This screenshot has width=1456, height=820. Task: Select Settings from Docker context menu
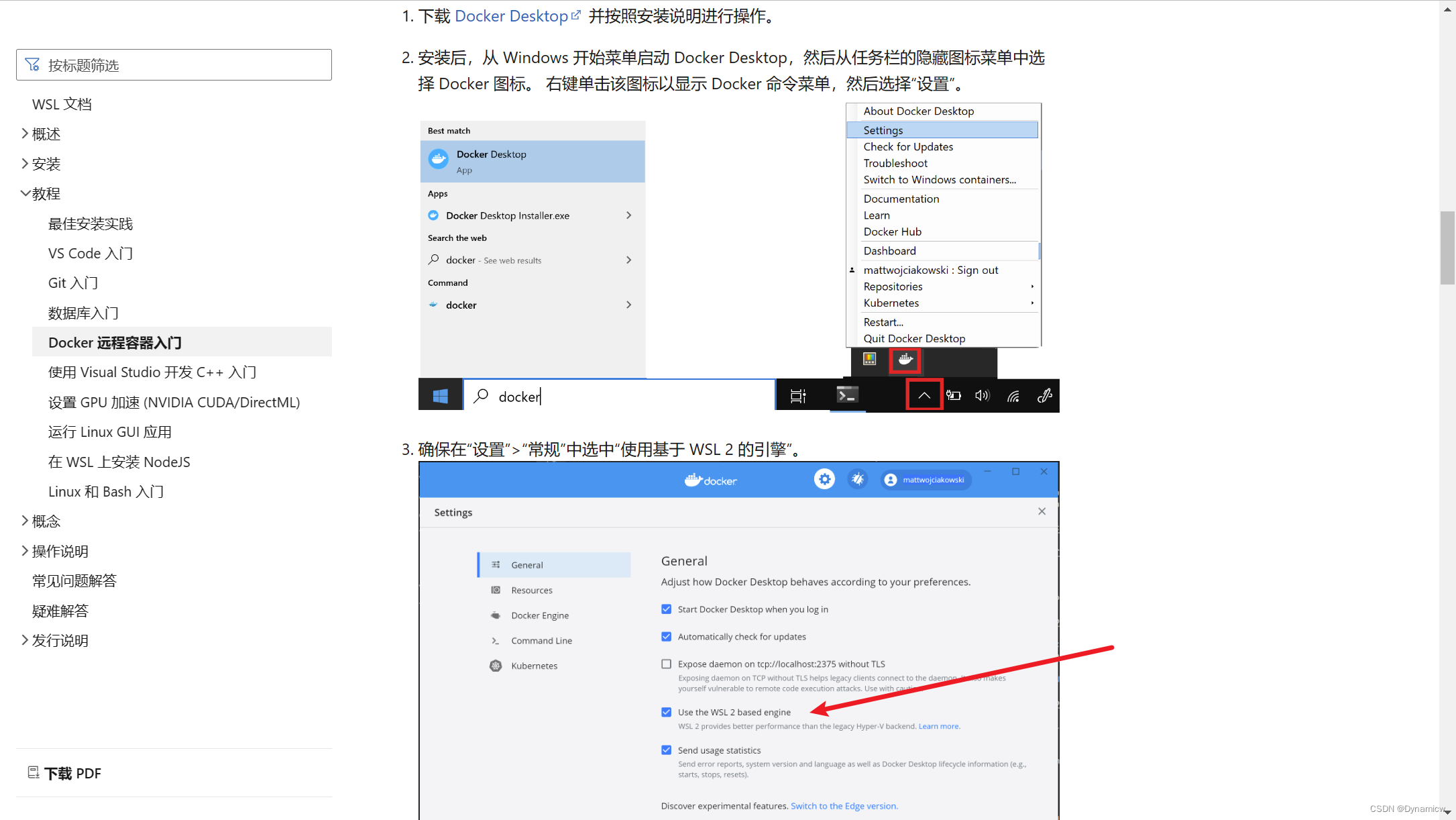(943, 130)
